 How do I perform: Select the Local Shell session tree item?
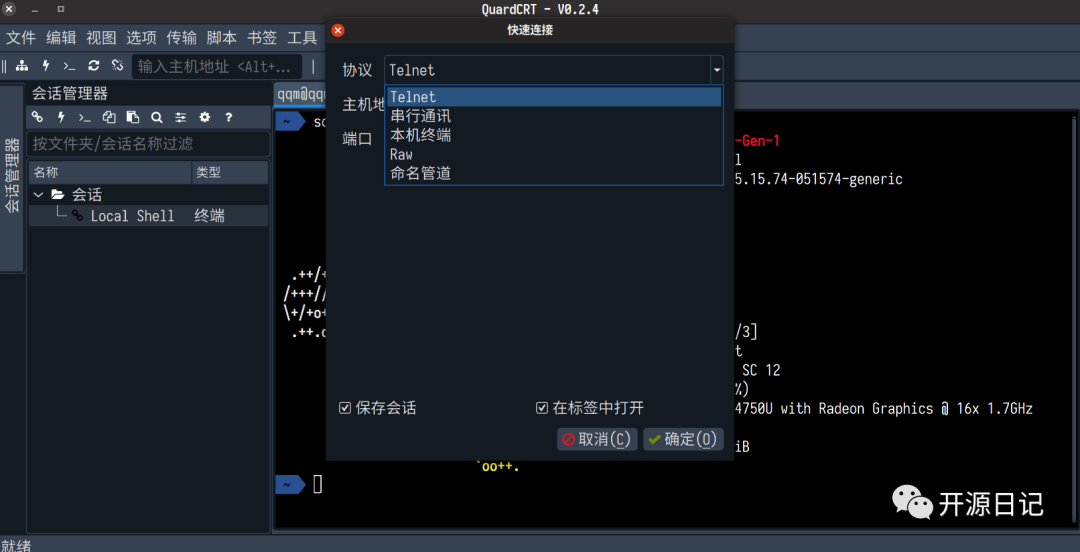[x=148, y=216]
